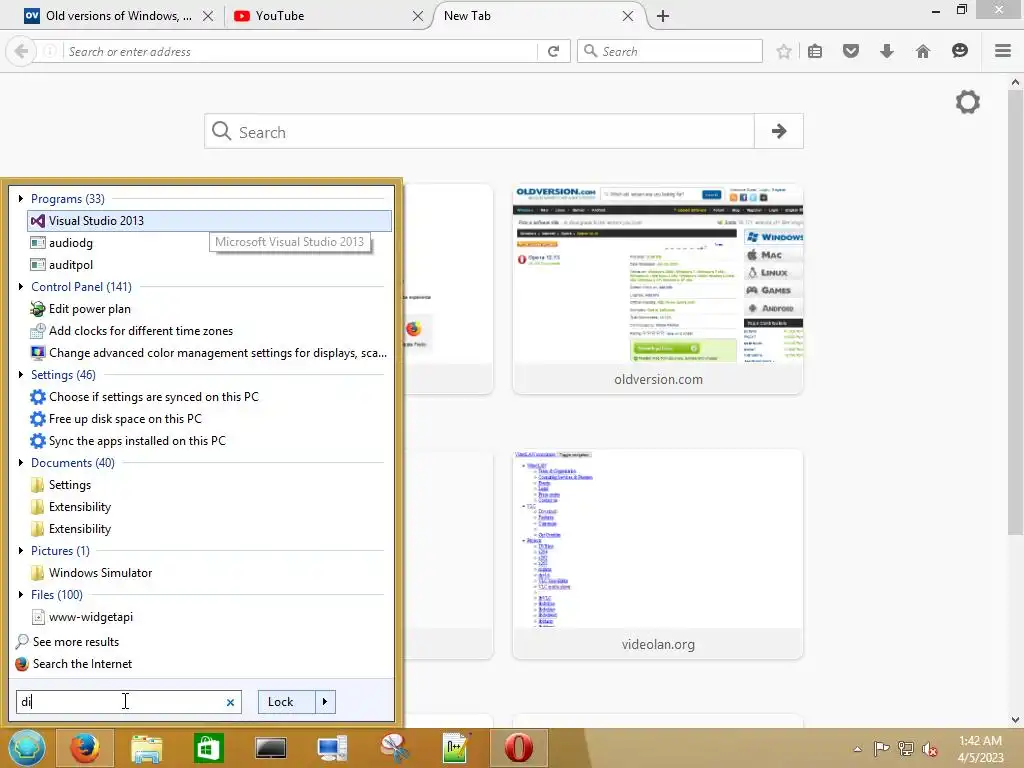Expand the Pictures (1) group

click(21, 551)
